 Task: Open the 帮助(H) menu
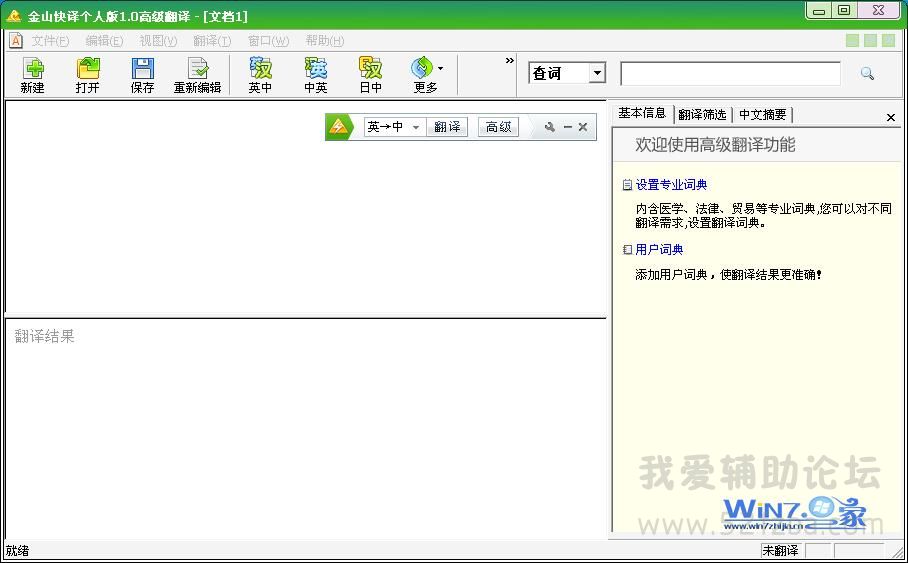pos(324,41)
